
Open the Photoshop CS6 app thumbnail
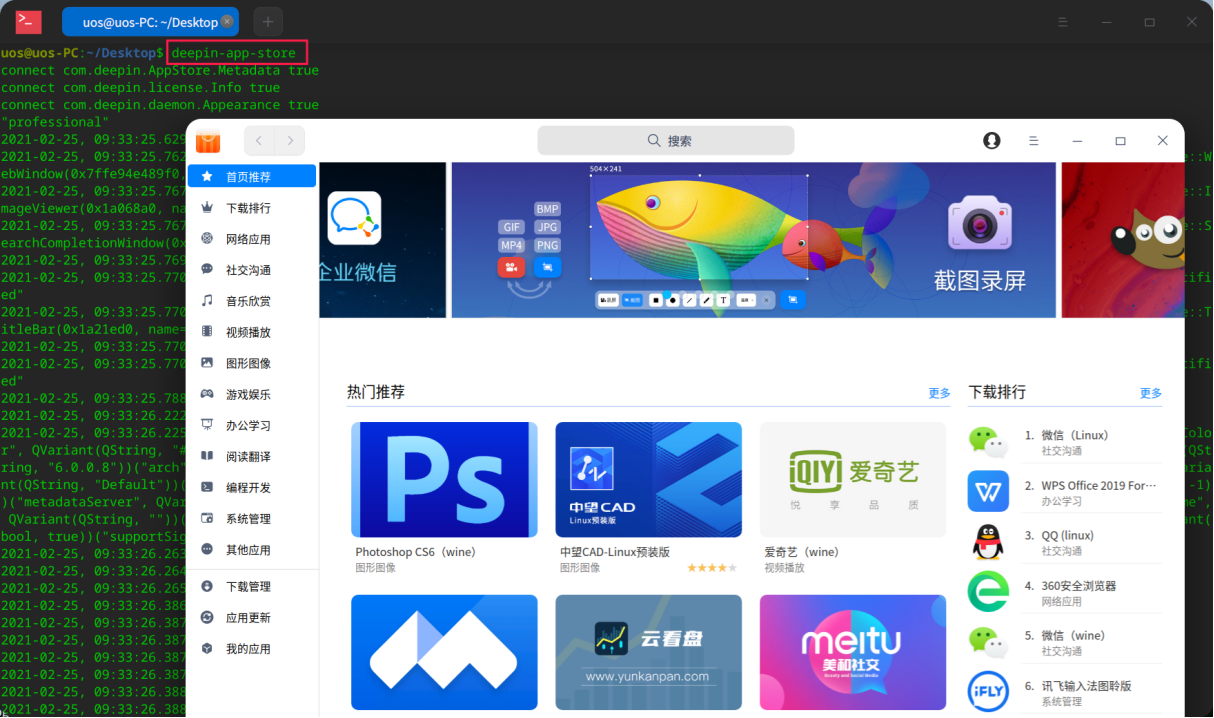[444, 480]
